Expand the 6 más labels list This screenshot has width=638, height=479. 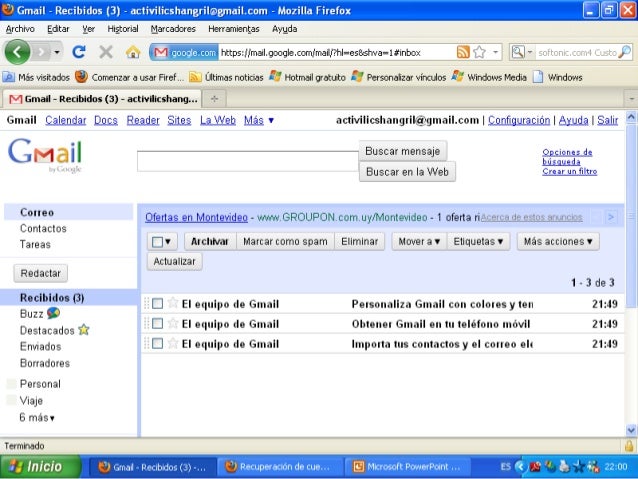pos(37,417)
